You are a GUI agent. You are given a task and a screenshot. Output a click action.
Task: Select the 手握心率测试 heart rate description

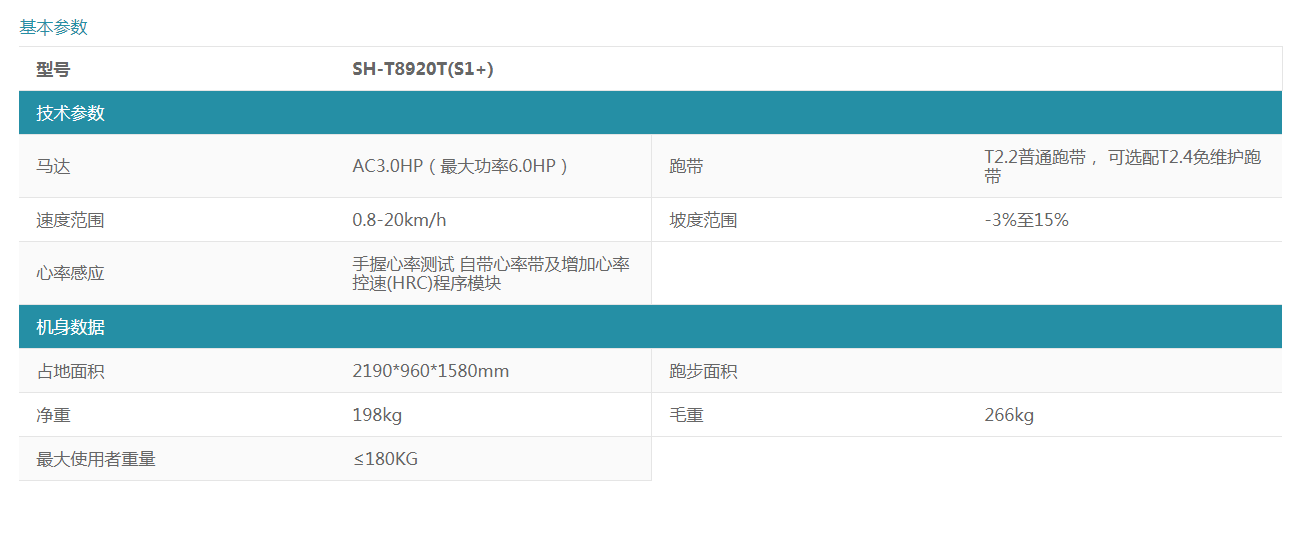(x=490, y=273)
